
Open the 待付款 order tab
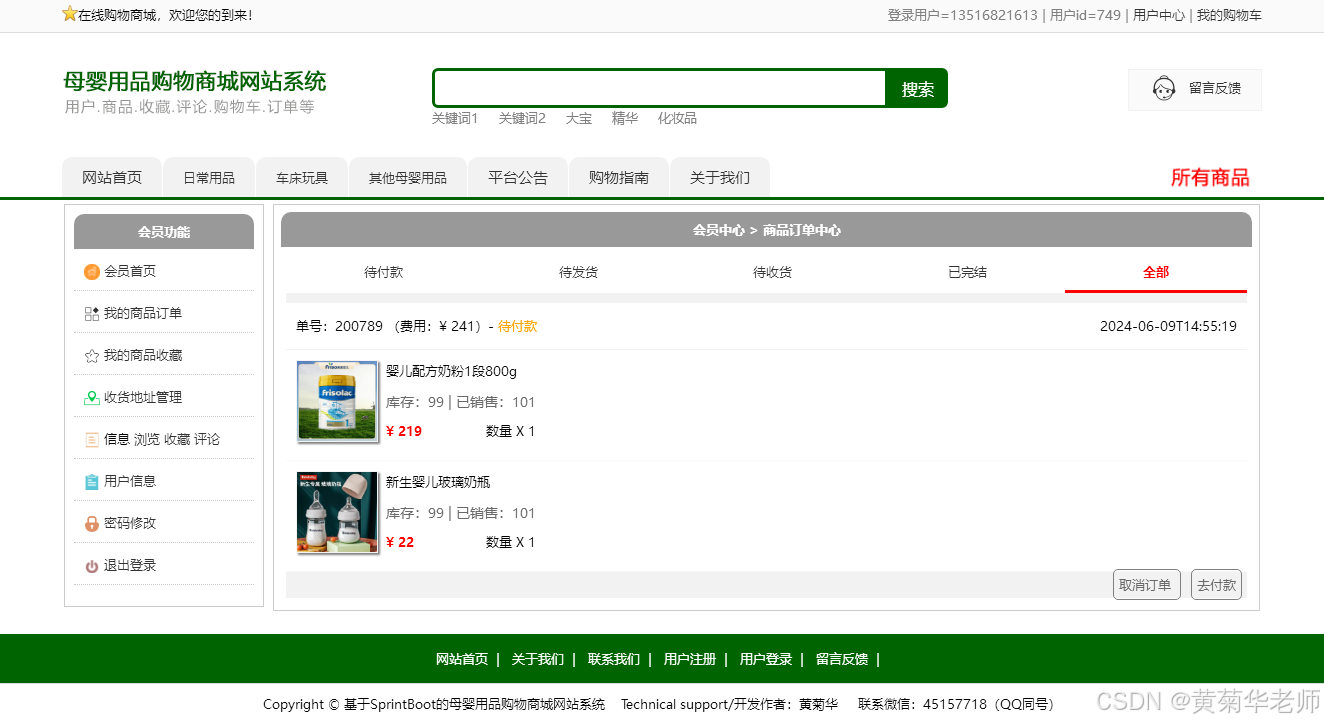(x=383, y=272)
